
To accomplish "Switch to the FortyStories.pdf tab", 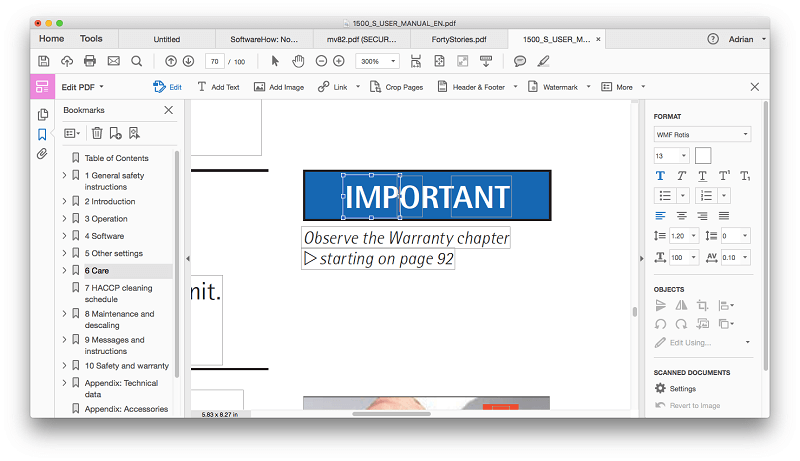I will click(x=459, y=39).
